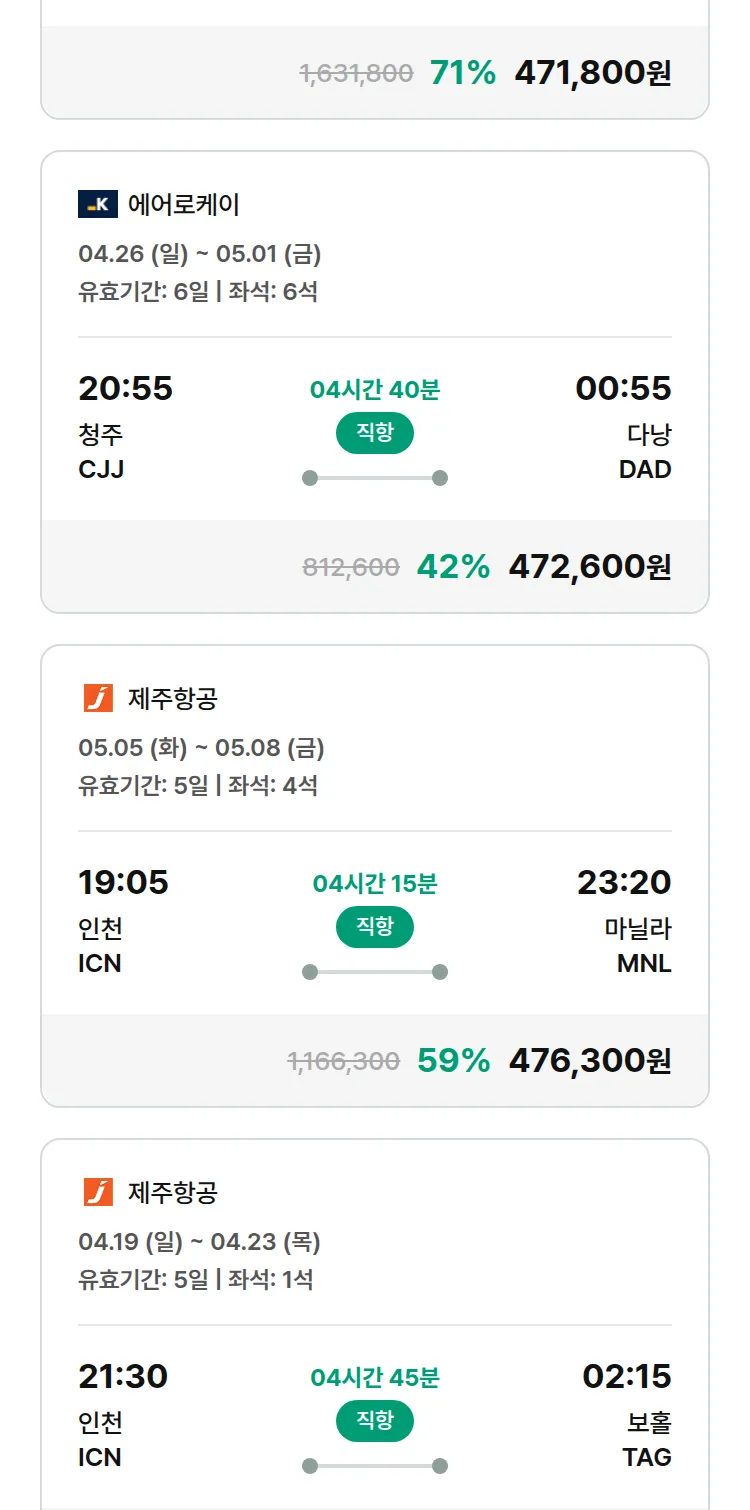Click the 71% discount label
Screen dimensions: 750x1510
point(463,73)
